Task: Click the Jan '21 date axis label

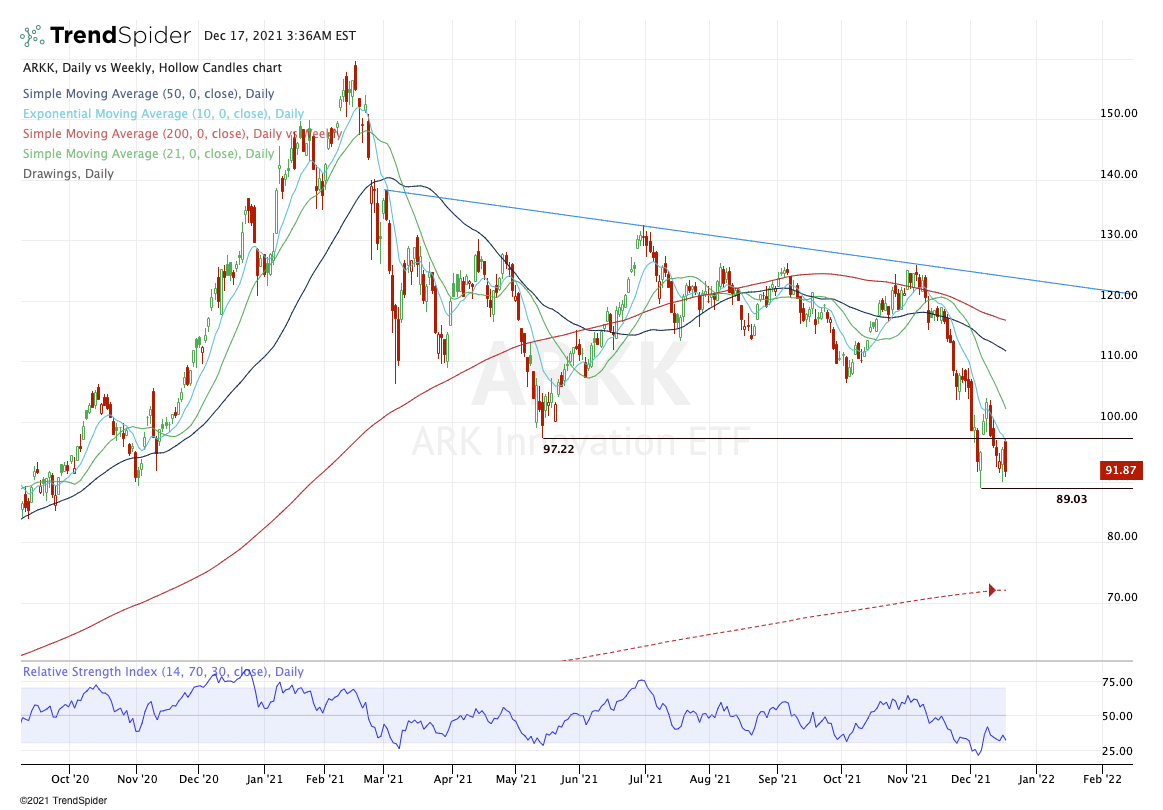Action: coord(265,779)
